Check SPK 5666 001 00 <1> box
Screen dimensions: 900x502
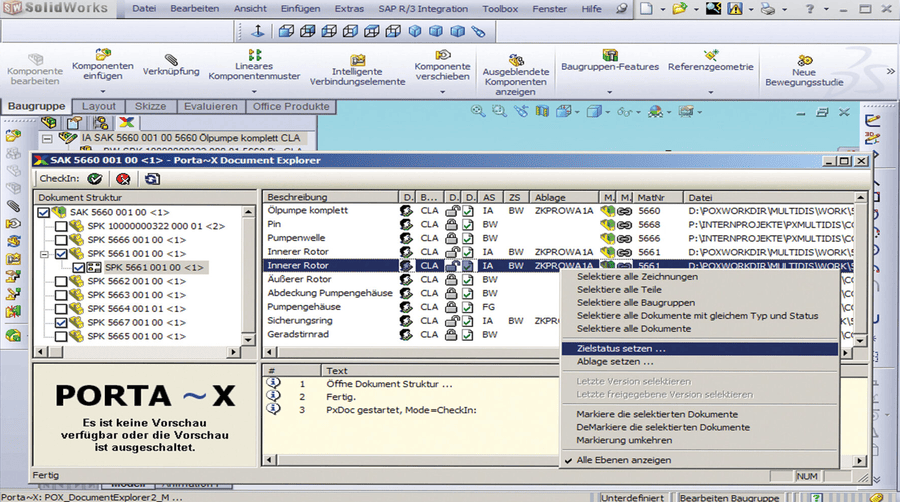61,240
